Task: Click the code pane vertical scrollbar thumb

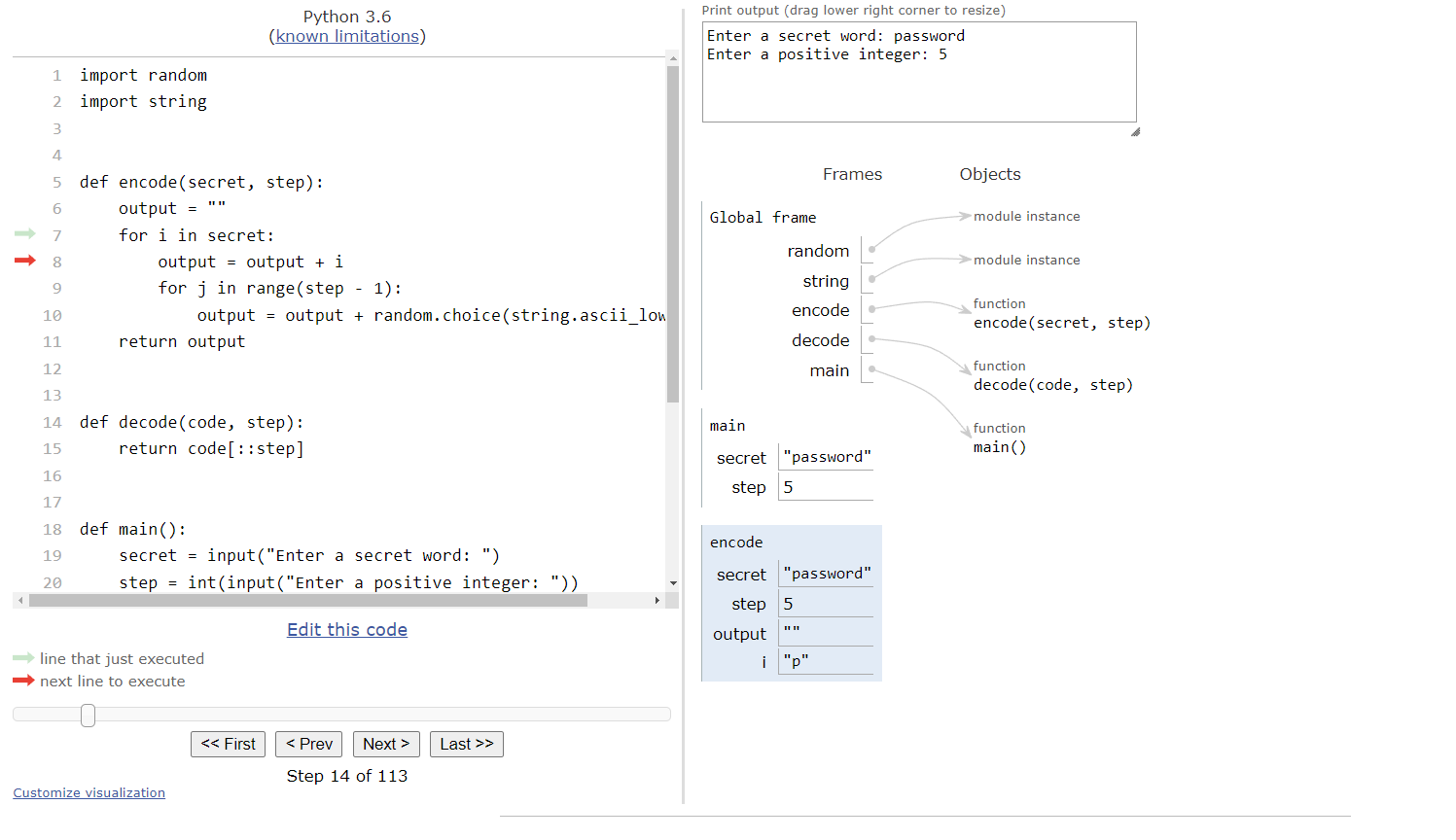Action: tap(673, 233)
